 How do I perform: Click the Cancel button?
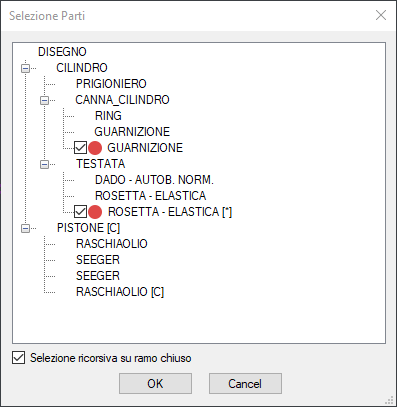[x=245, y=383]
